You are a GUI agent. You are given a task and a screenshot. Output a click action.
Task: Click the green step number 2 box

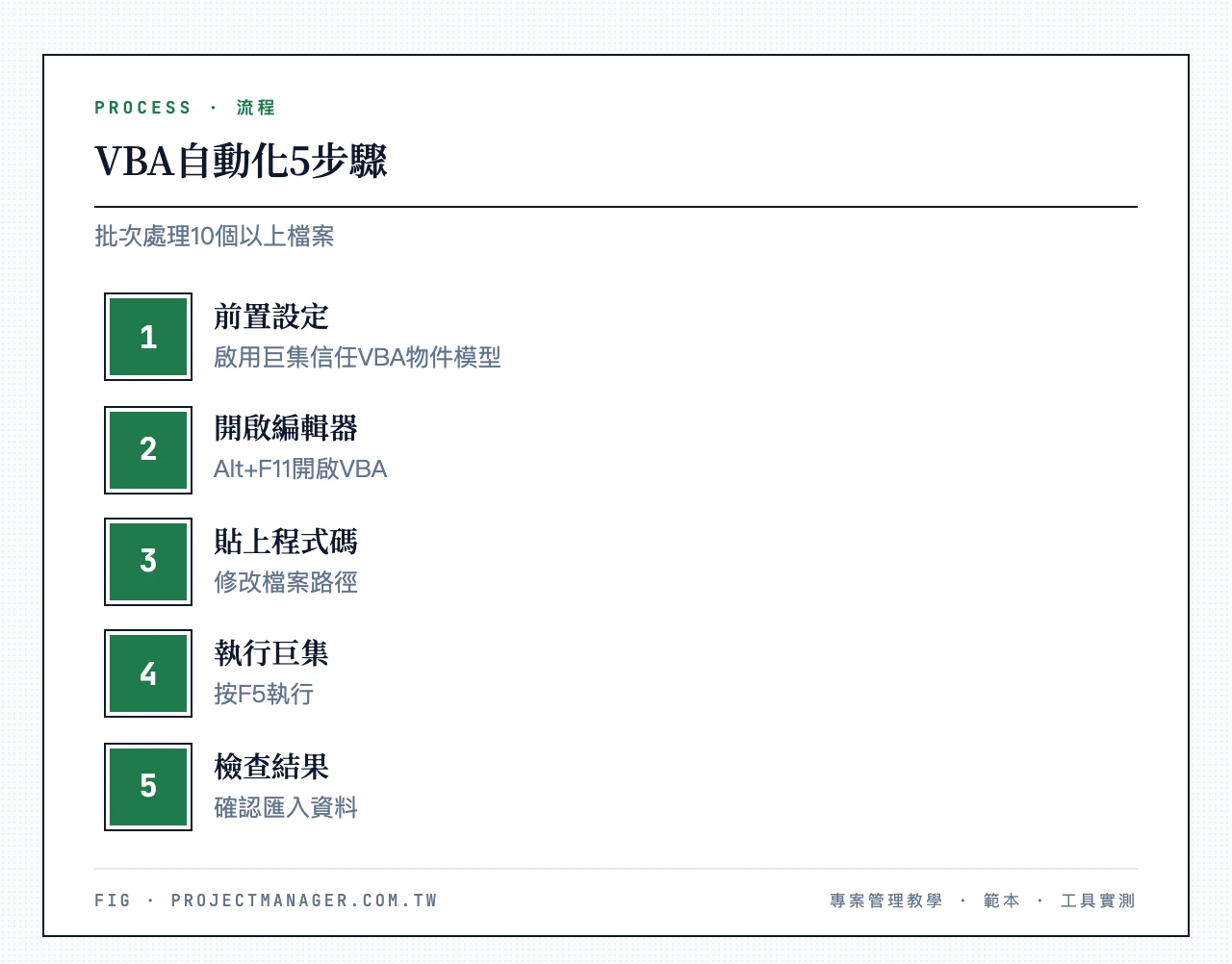click(x=148, y=449)
